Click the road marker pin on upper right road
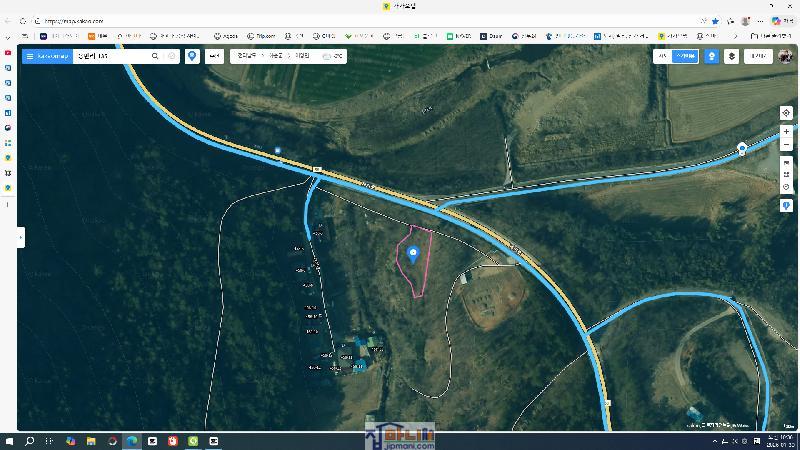Image resolution: width=800 pixels, height=450 pixels. point(742,149)
